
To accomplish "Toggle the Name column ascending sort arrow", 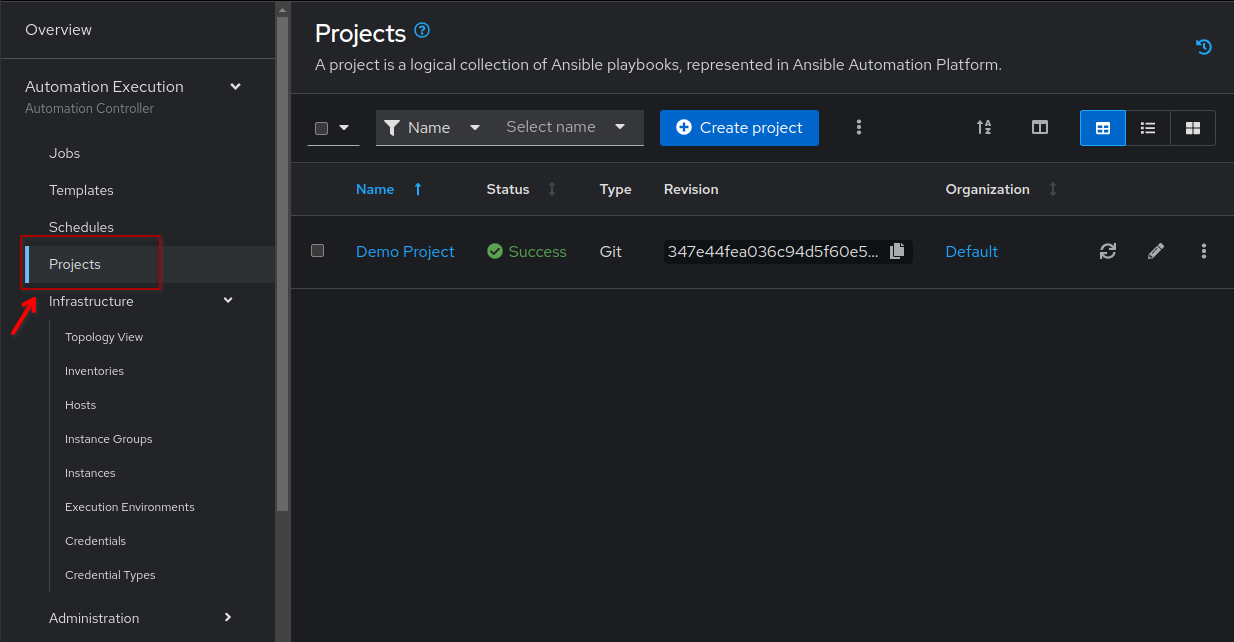I will 418,189.
